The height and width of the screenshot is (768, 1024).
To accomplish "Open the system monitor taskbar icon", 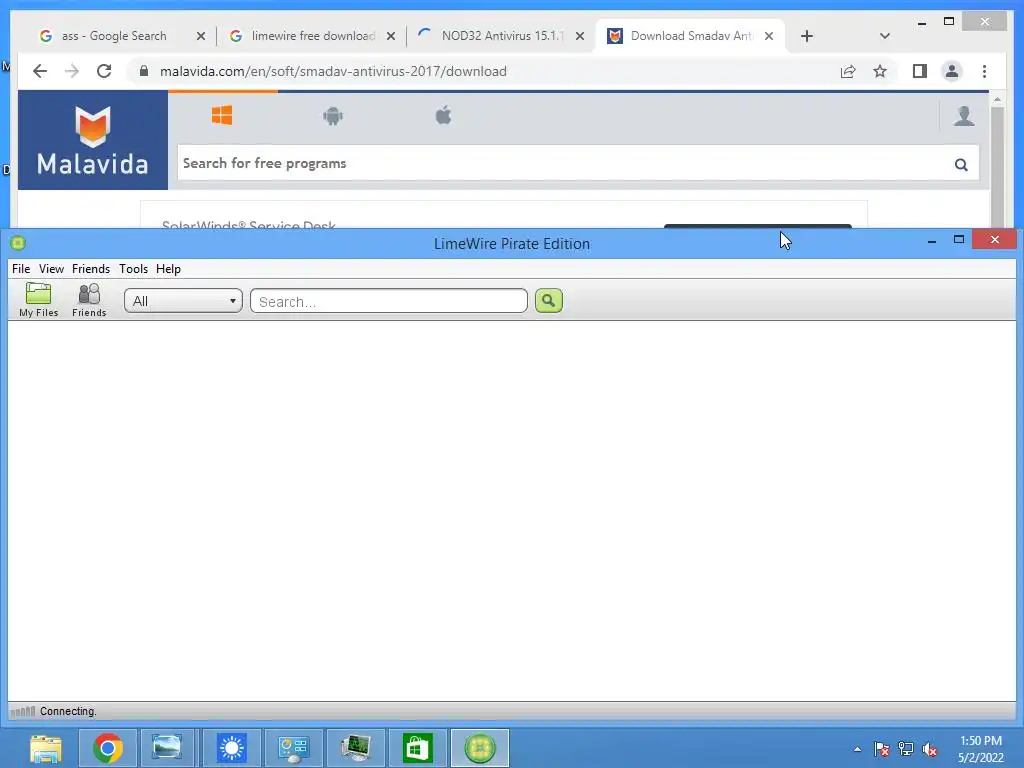I will pyautogui.click(x=356, y=748).
